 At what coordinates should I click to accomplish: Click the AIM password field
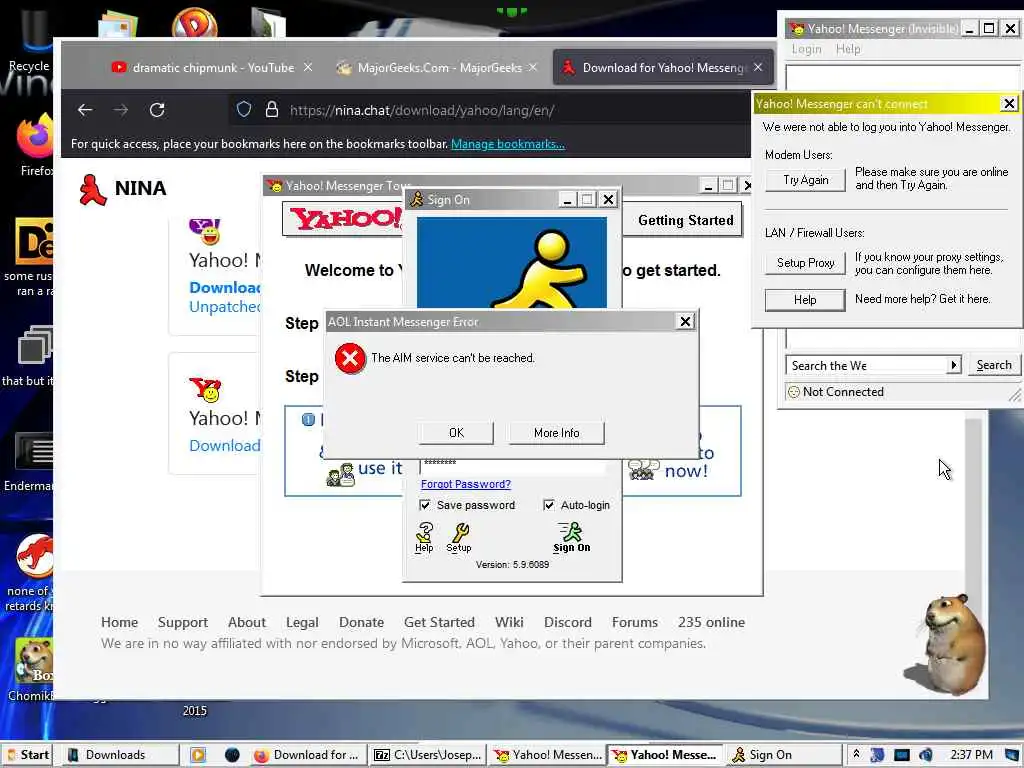coord(513,464)
